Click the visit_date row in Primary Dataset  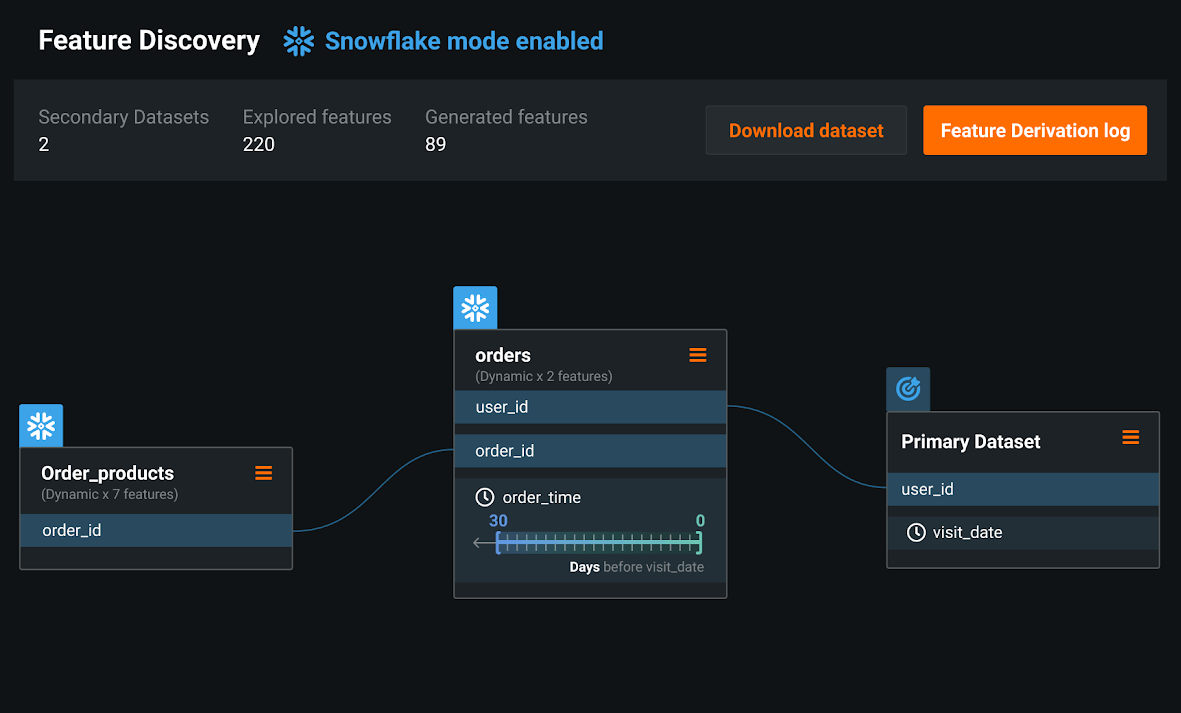click(1023, 533)
